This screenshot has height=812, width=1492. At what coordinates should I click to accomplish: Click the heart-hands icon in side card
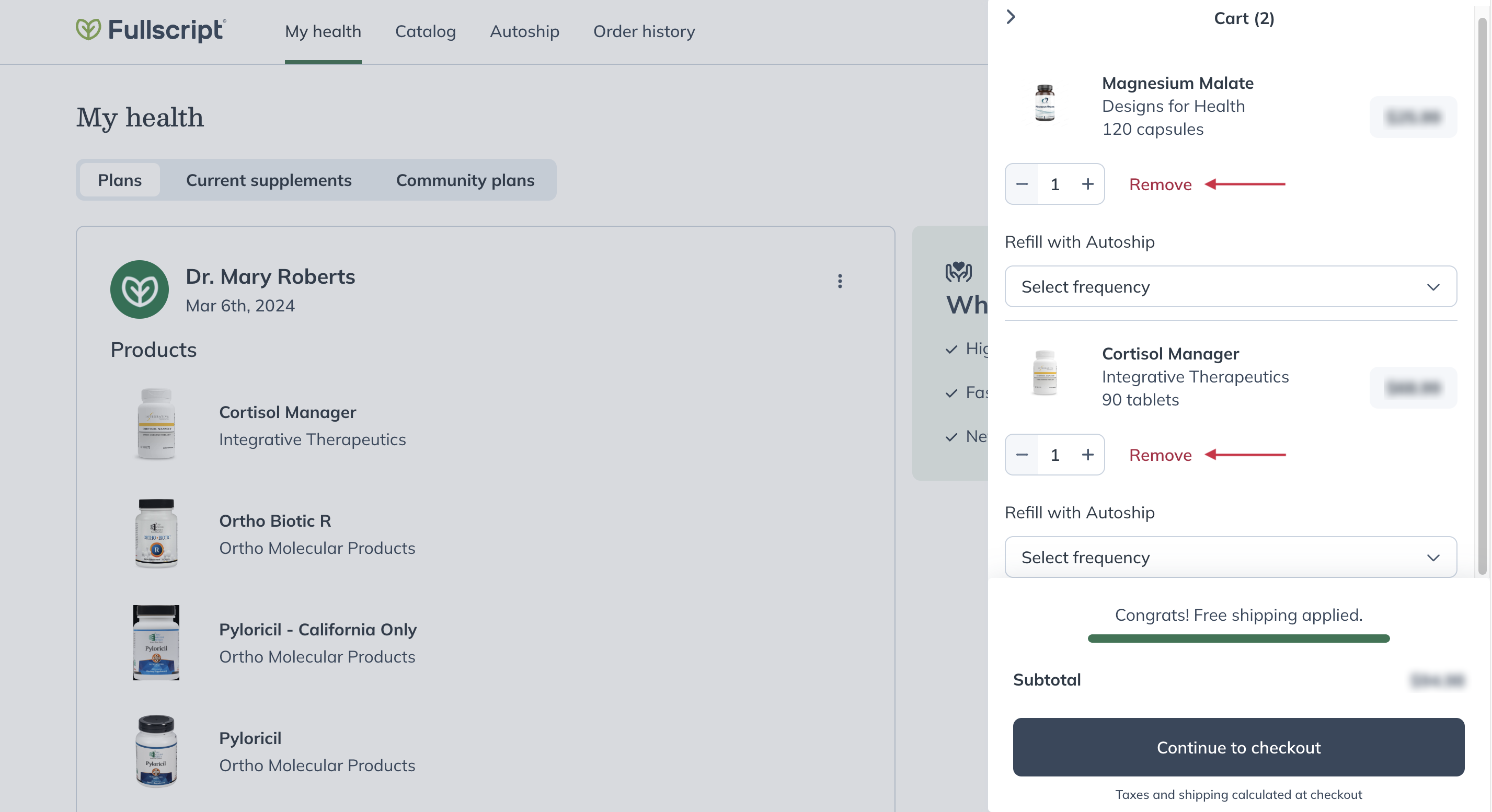pyautogui.click(x=959, y=271)
